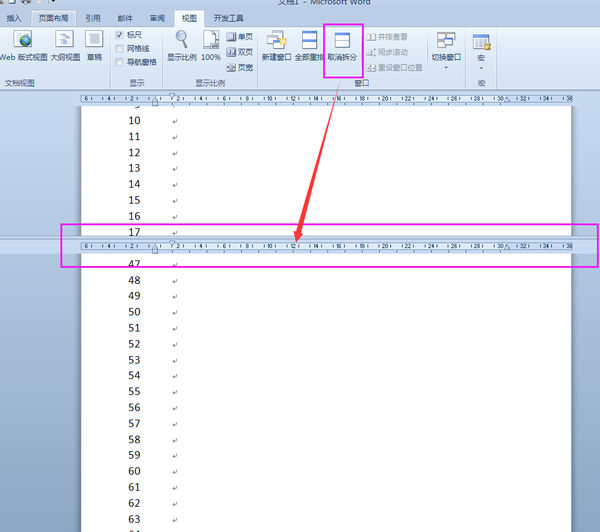The width and height of the screenshot is (600, 532).
Task: Switch to Web 版式视图 layout
Action: tap(24, 46)
